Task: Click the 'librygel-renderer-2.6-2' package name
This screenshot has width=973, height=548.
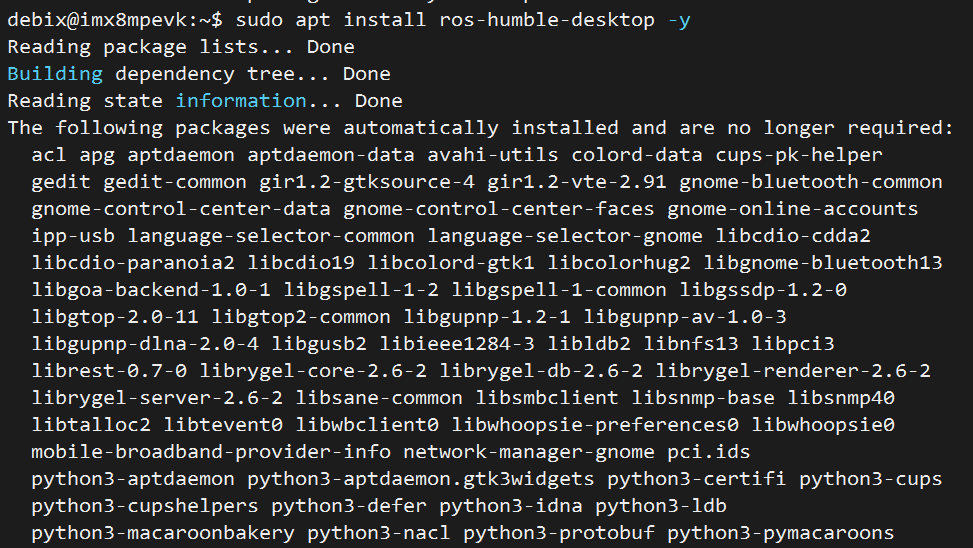Action: coord(793,371)
